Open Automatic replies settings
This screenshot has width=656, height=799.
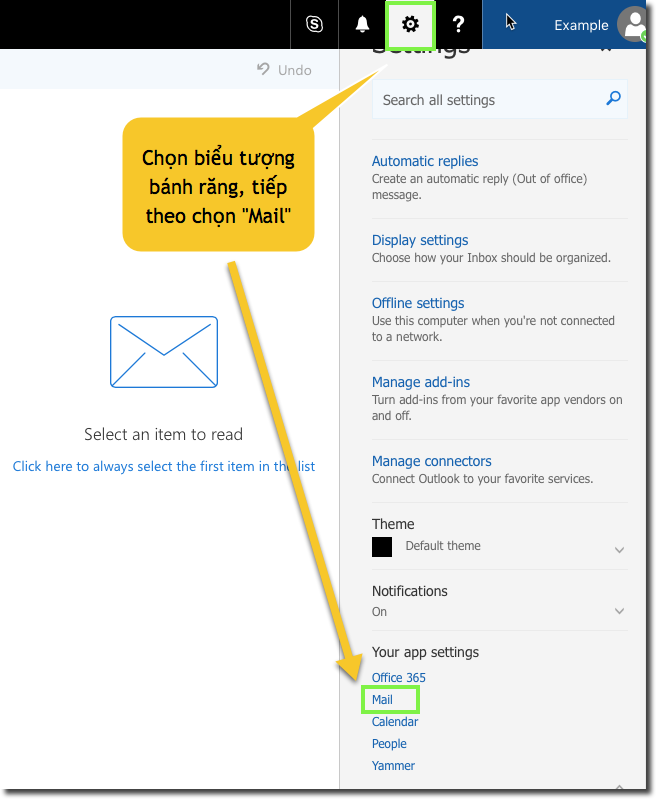(x=425, y=161)
